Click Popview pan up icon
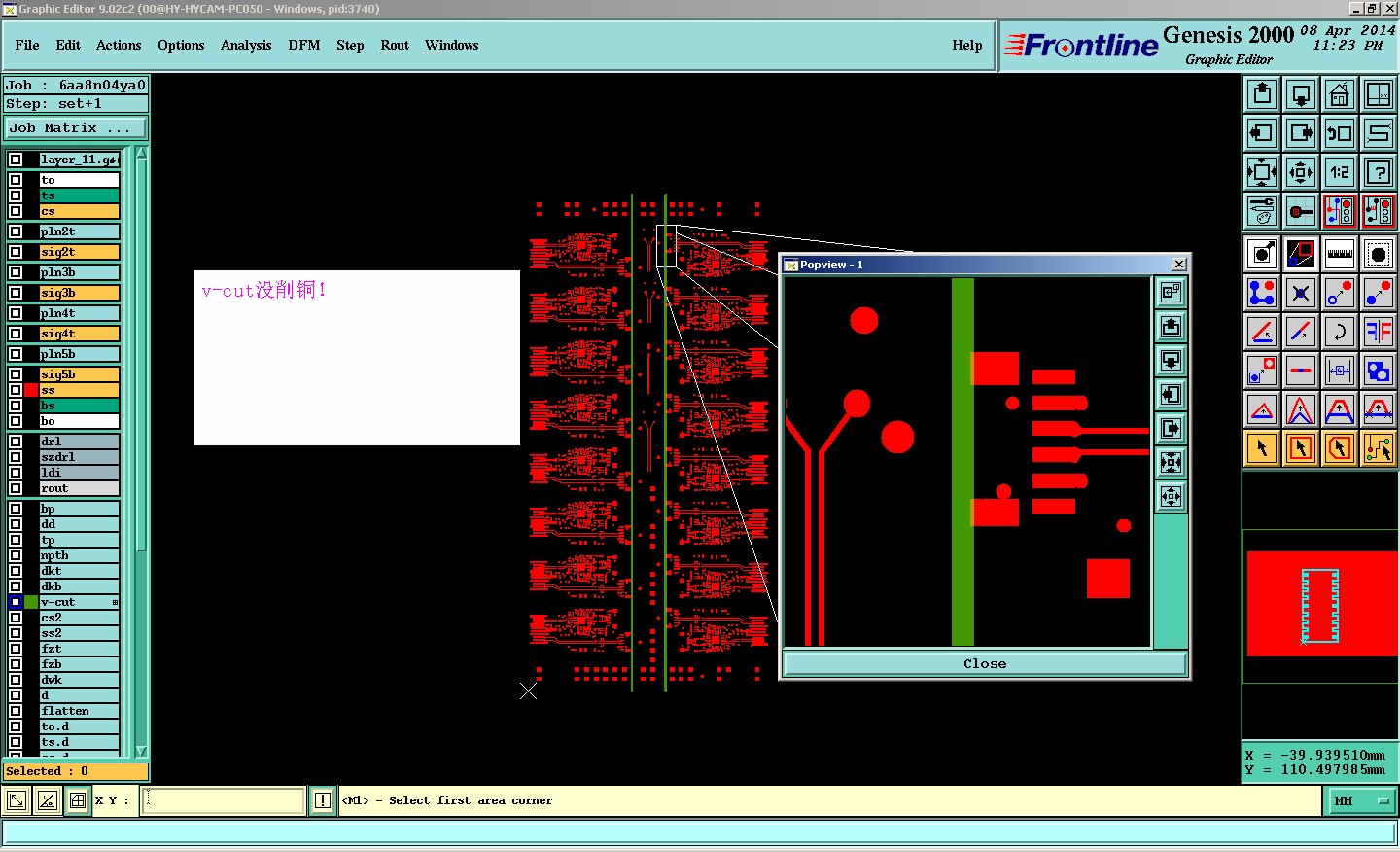 pyautogui.click(x=1172, y=326)
